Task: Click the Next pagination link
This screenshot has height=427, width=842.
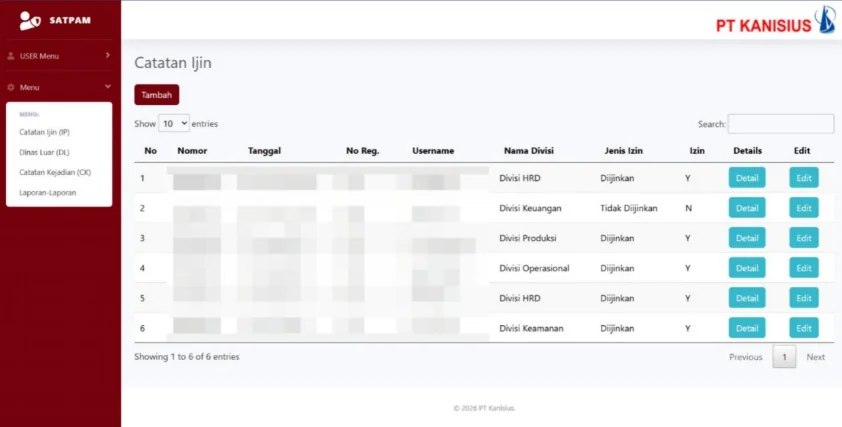Action: click(815, 357)
